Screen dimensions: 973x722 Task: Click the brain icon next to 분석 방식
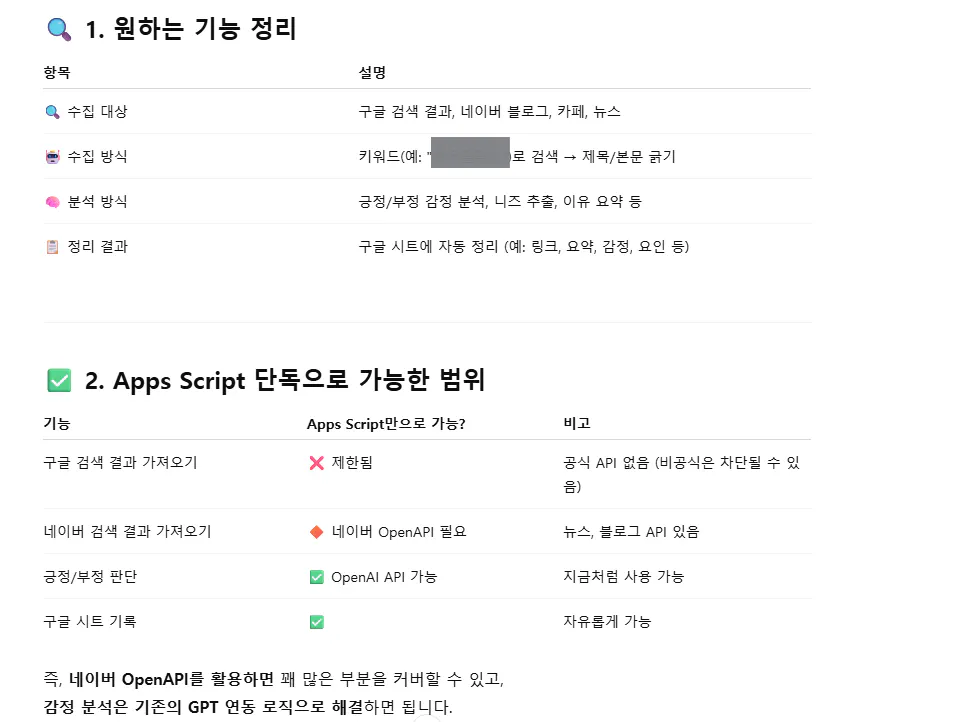click(53, 202)
